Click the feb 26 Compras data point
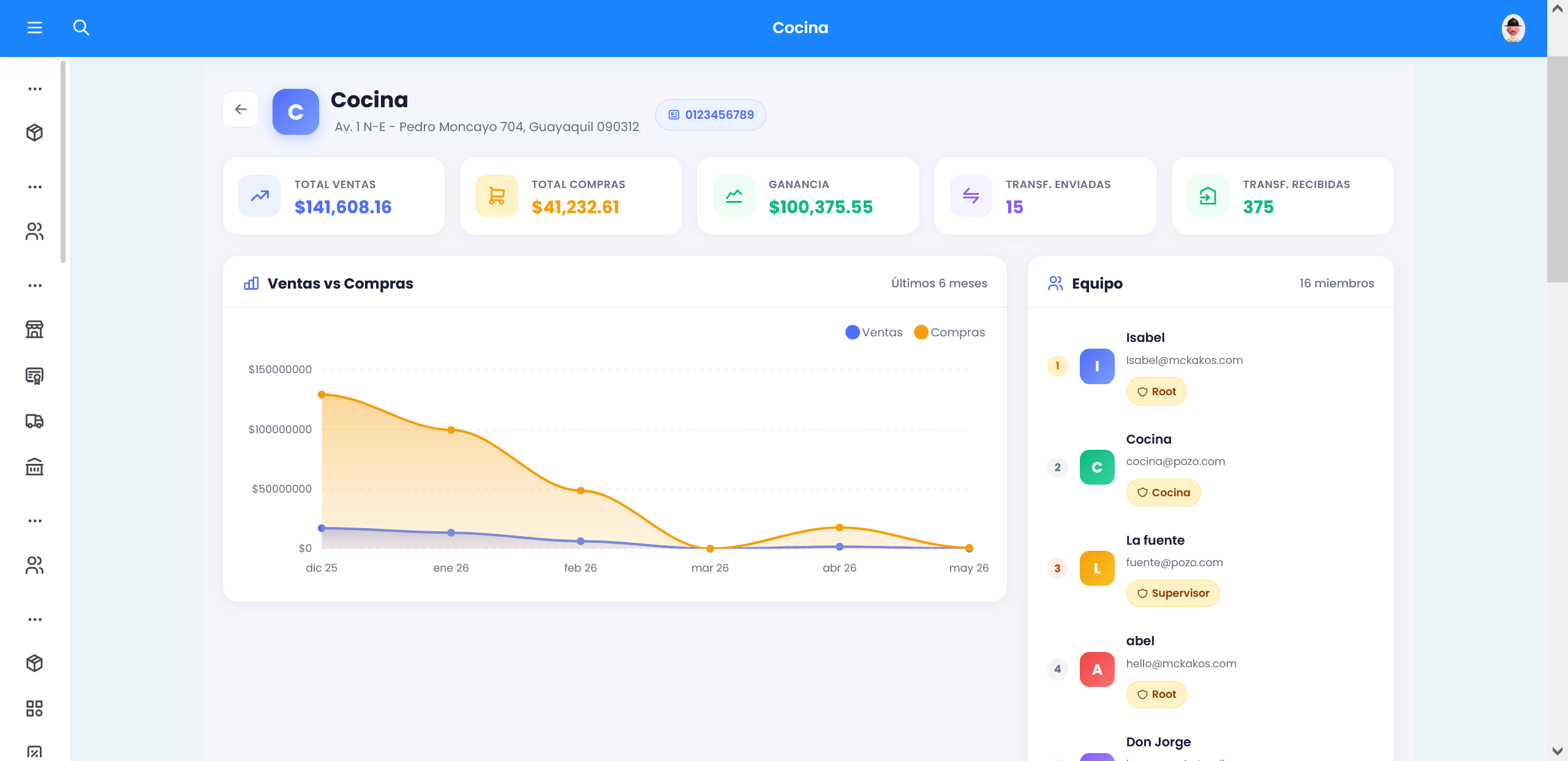The height and width of the screenshot is (761, 1568). 581,491
